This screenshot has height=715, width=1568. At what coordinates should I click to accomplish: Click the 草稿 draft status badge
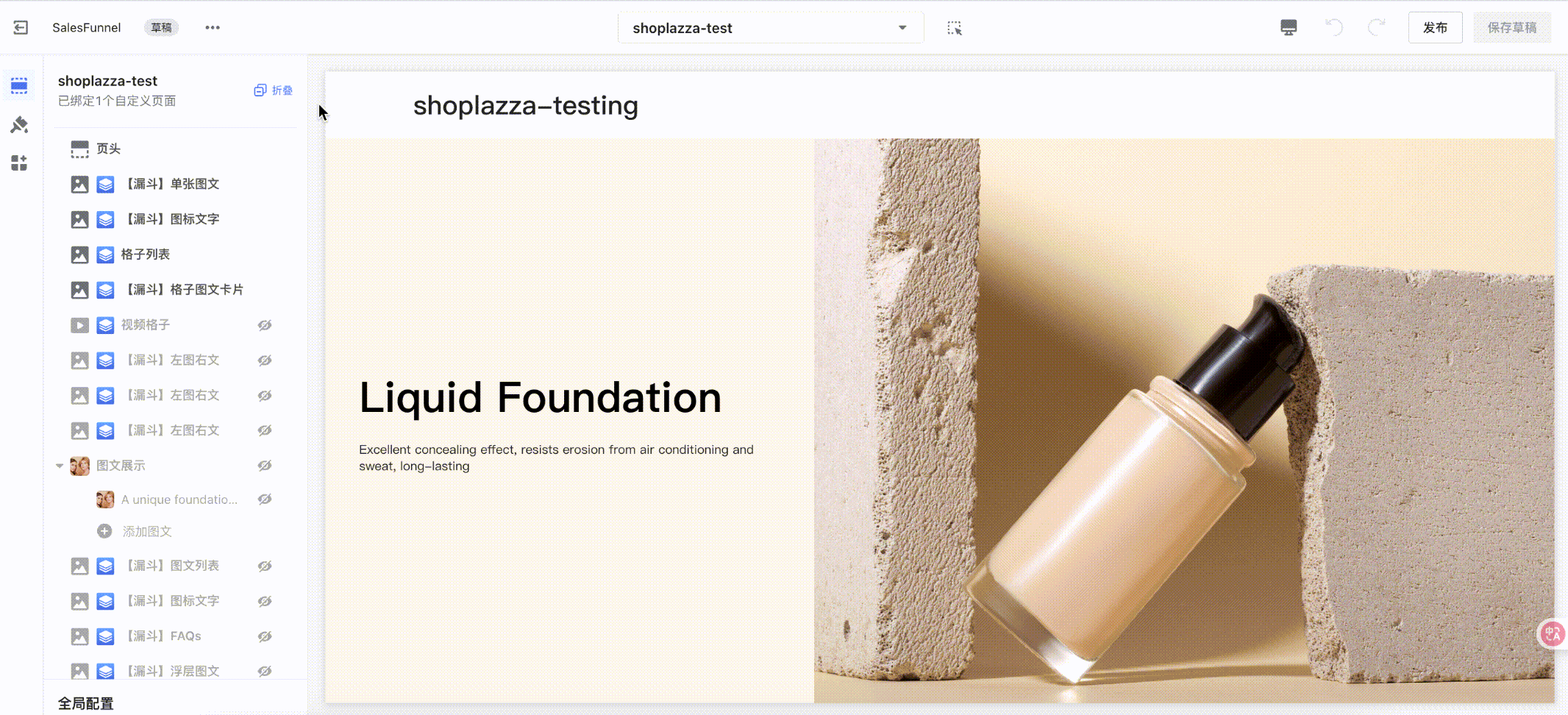[x=161, y=28]
